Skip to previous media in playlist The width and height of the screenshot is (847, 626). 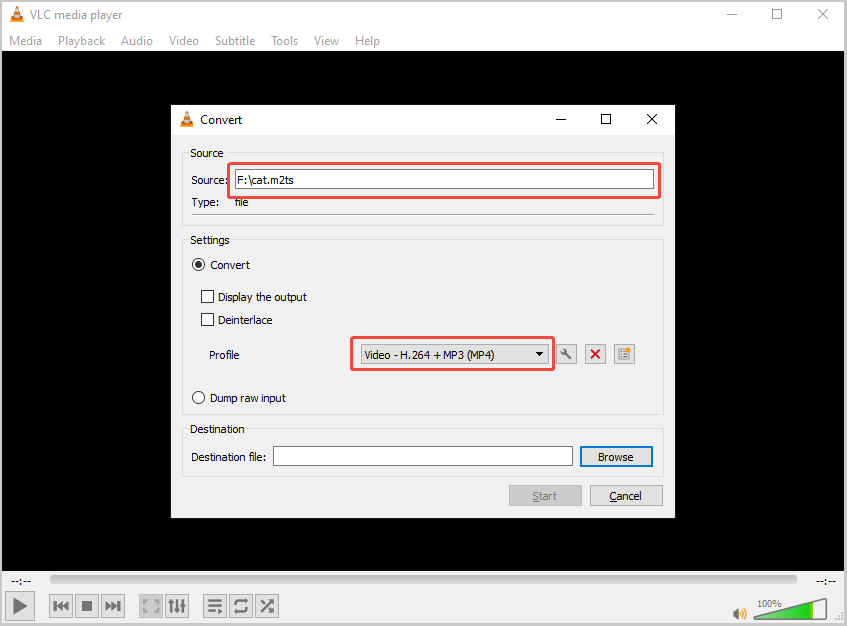point(61,606)
